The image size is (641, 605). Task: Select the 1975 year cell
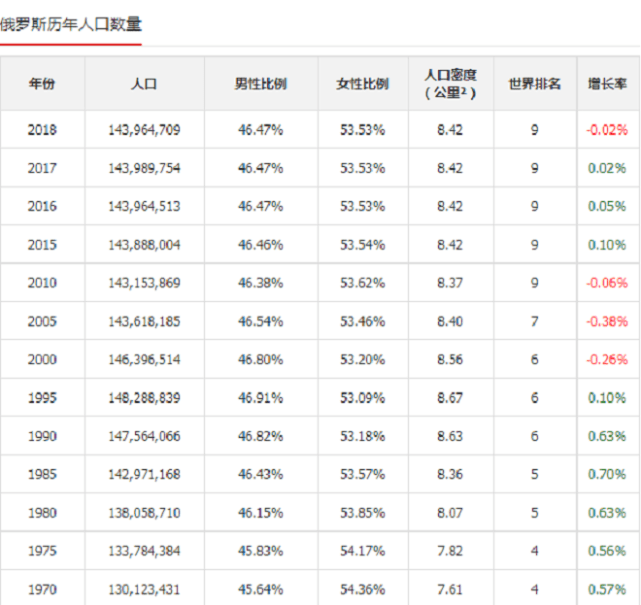(42, 551)
